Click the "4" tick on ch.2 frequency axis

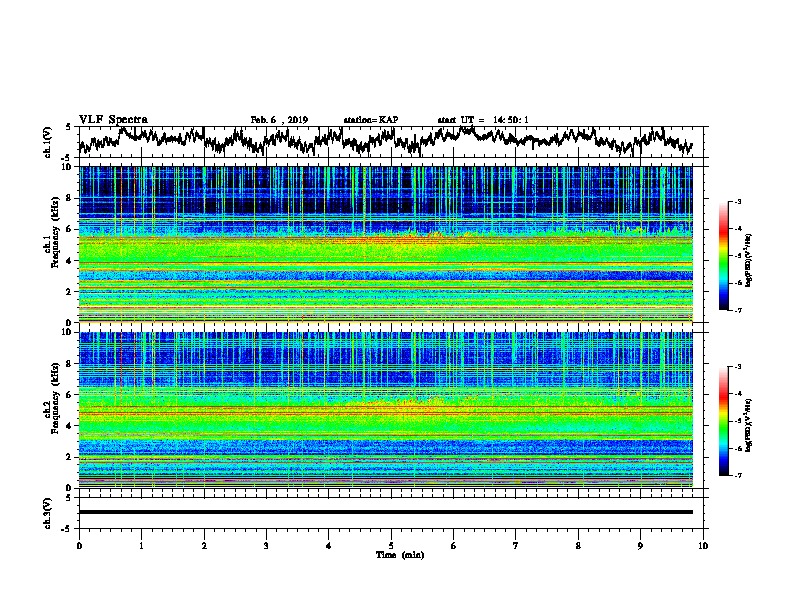coord(70,426)
